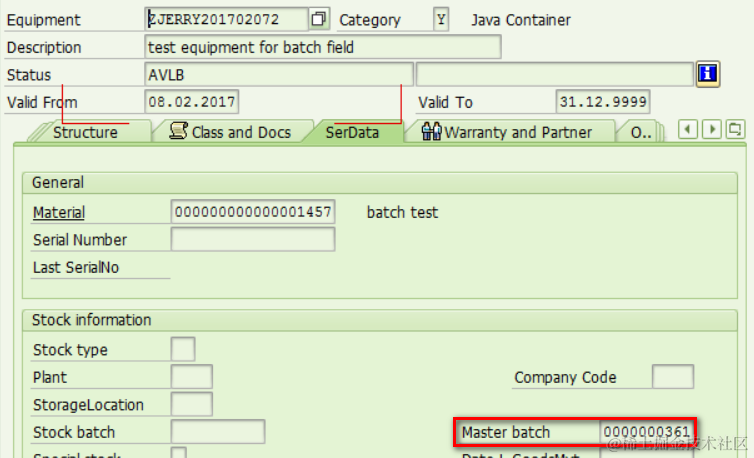
Task: Click the Valid To date field
Action: (603, 102)
